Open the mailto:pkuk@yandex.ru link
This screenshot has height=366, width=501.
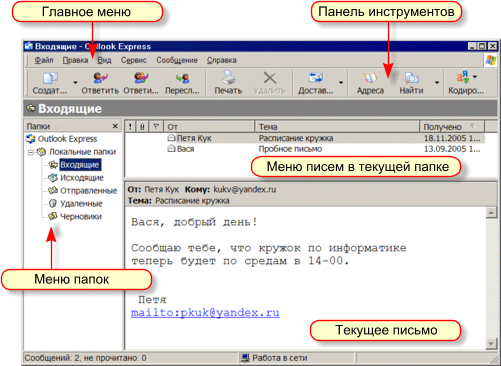pyautogui.click(x=205, y=313)
